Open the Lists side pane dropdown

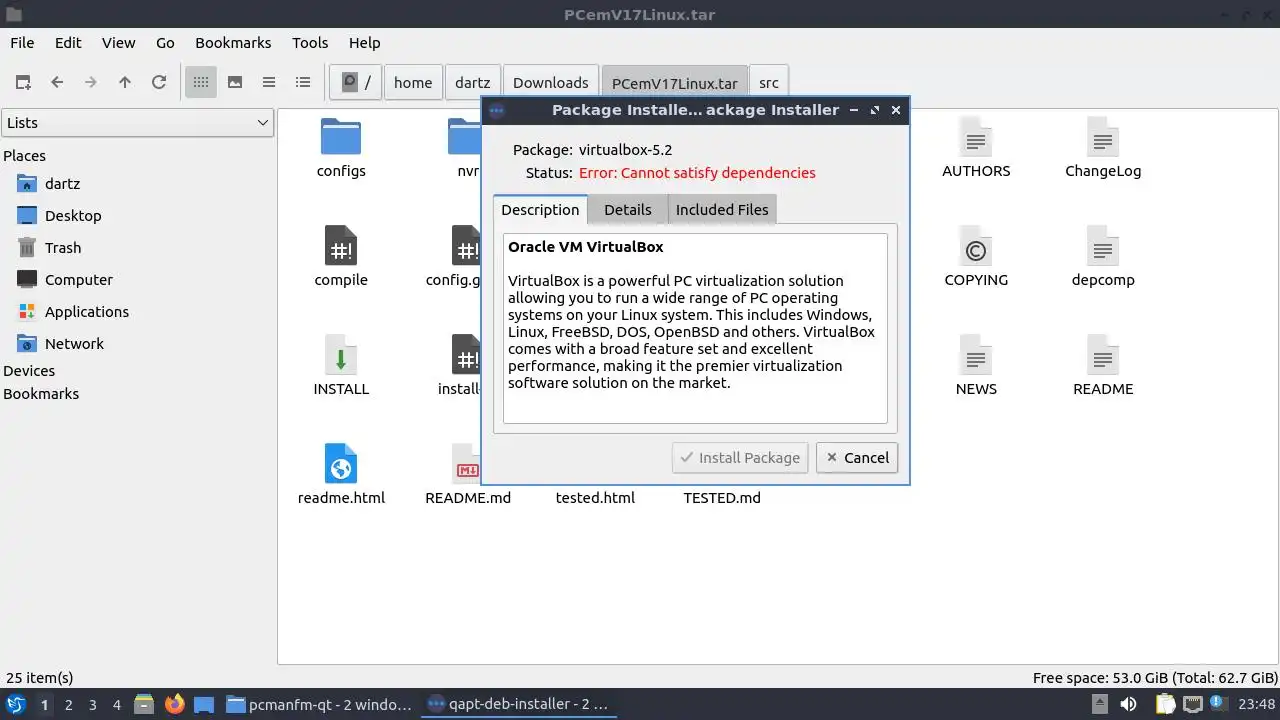tap(137, 123)
